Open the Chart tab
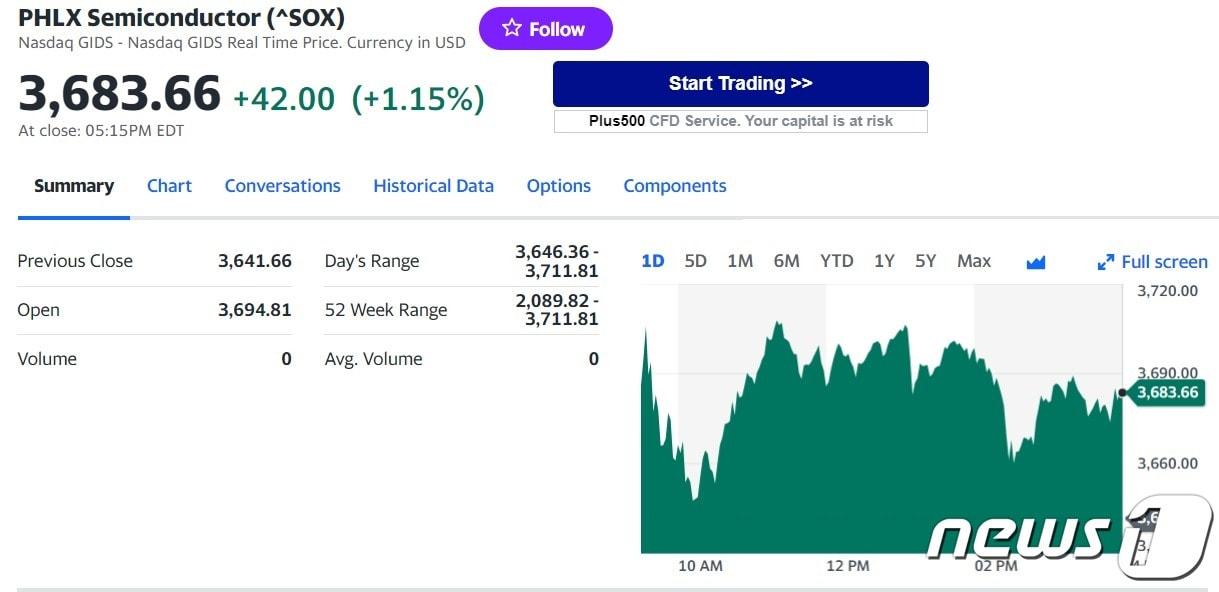This screenshot has height=592, width=1219. click(x=169, y=186)
